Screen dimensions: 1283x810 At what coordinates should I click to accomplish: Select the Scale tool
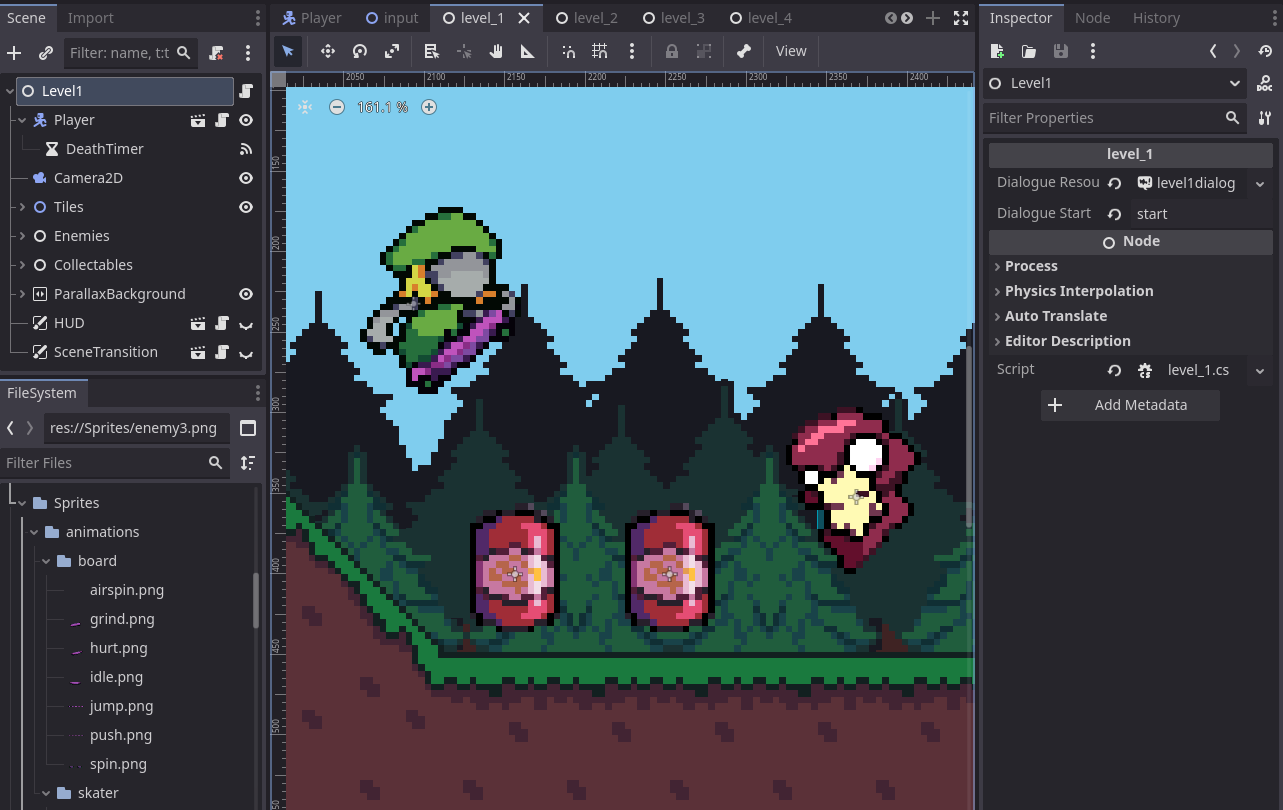pyautogui.click(x=391, y=51)
